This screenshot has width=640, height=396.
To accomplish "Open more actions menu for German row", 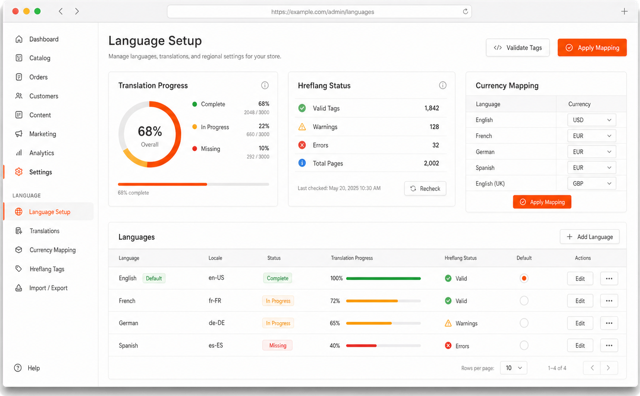I will tap(609, 323).
